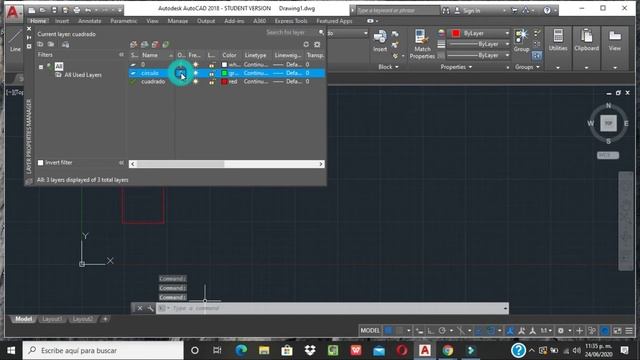Click red color swatch of cuadrado layer
The height and width of the screenshot is (360, 640).
coord(224,82)
